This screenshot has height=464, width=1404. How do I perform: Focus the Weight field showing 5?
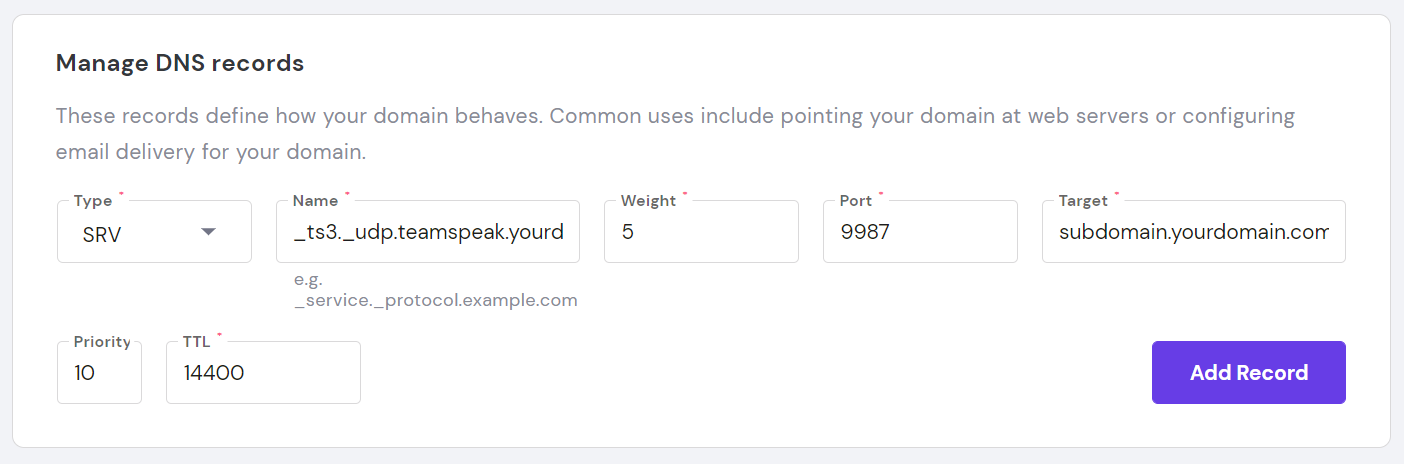tap(700, 232)
